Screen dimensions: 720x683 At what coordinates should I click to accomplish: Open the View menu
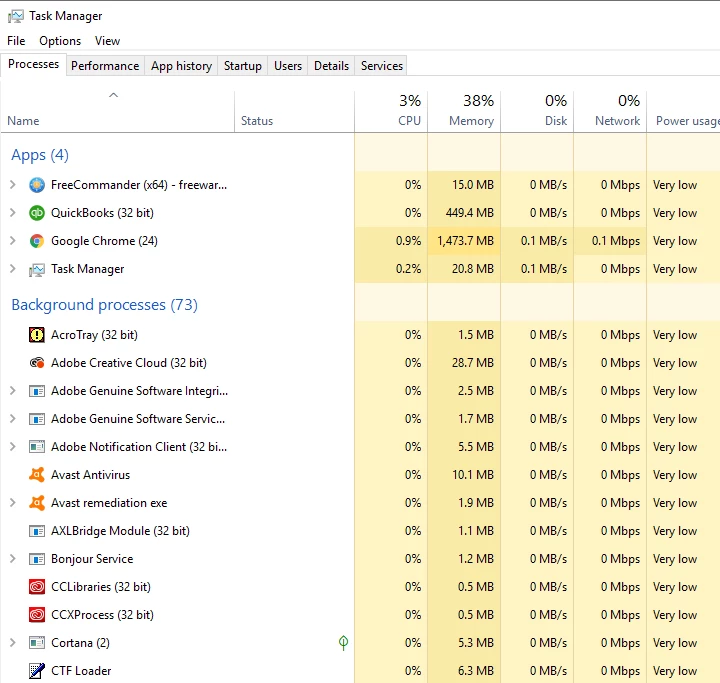[107, 41]
